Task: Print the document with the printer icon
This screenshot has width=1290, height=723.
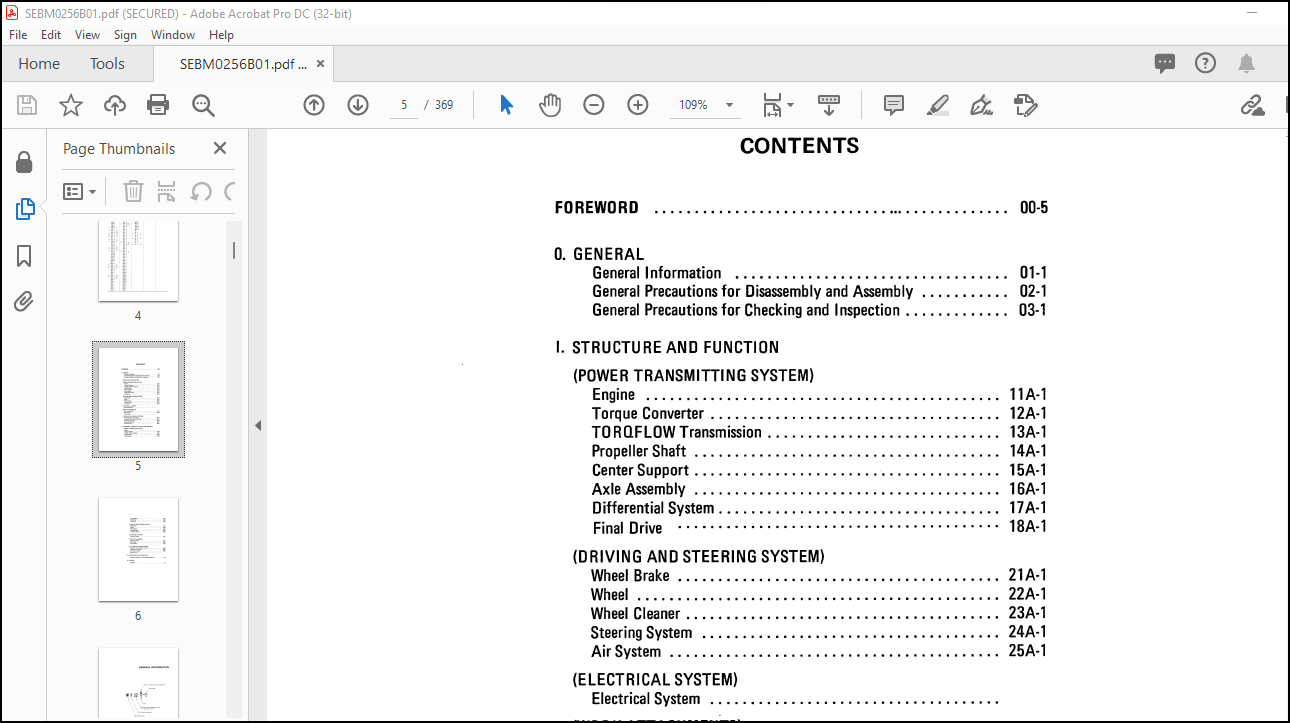Action: (x=158, y=105)
